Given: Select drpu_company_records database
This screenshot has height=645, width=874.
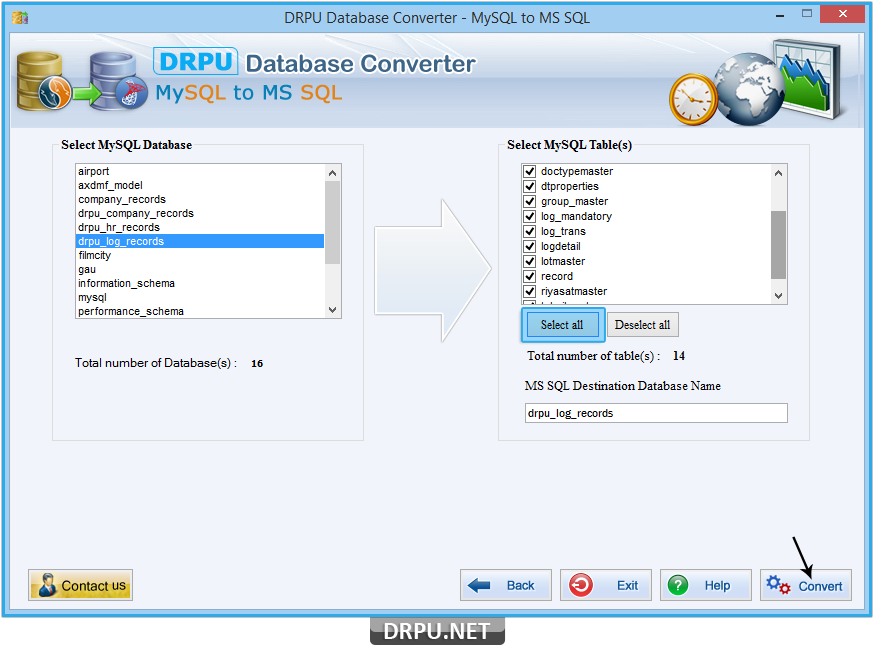Looking at the screenshot, I should (x=200, y=213).
